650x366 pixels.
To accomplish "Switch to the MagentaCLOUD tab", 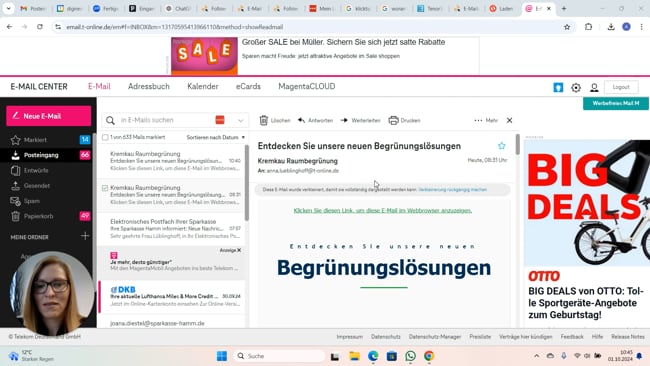I will 307,86.
